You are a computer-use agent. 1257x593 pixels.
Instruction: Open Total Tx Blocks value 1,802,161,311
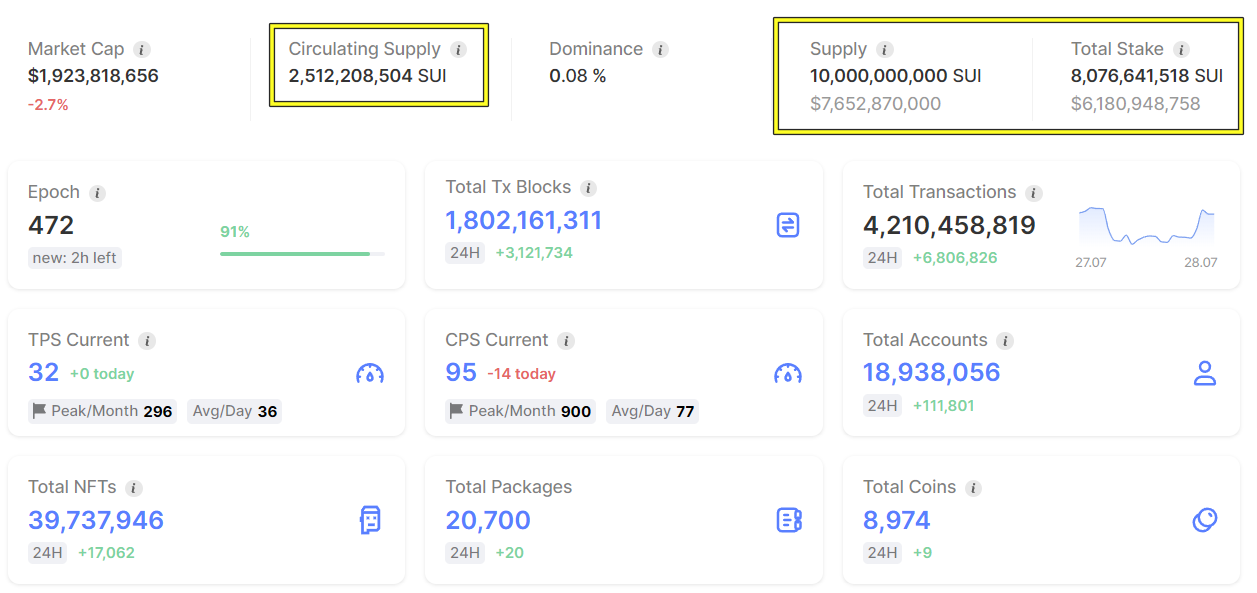(524, 221)
